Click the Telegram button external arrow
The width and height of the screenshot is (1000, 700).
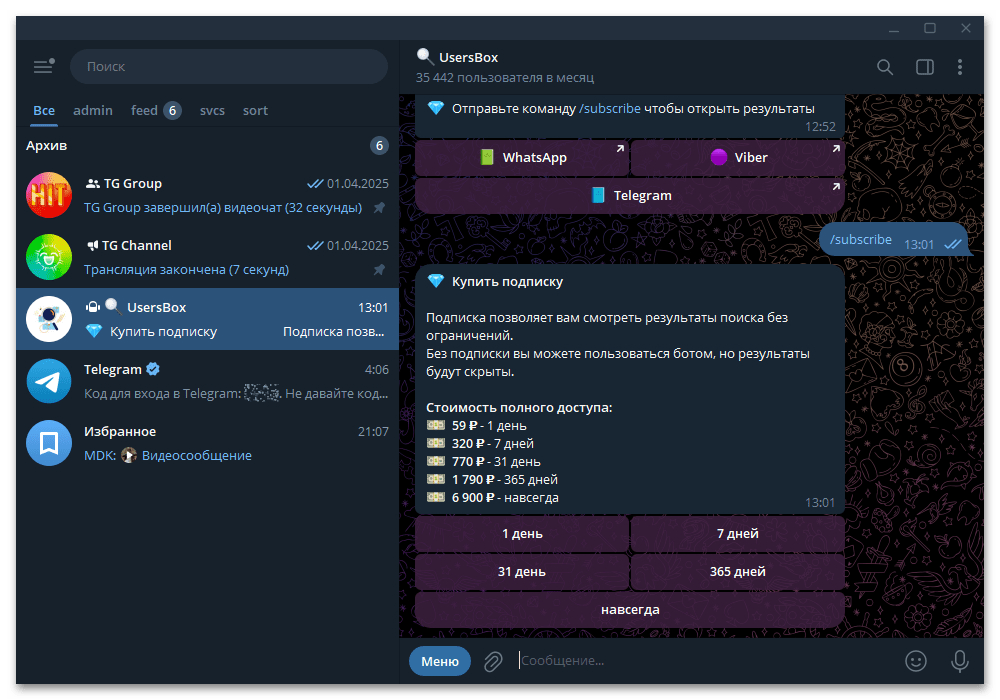click(835, 187)
